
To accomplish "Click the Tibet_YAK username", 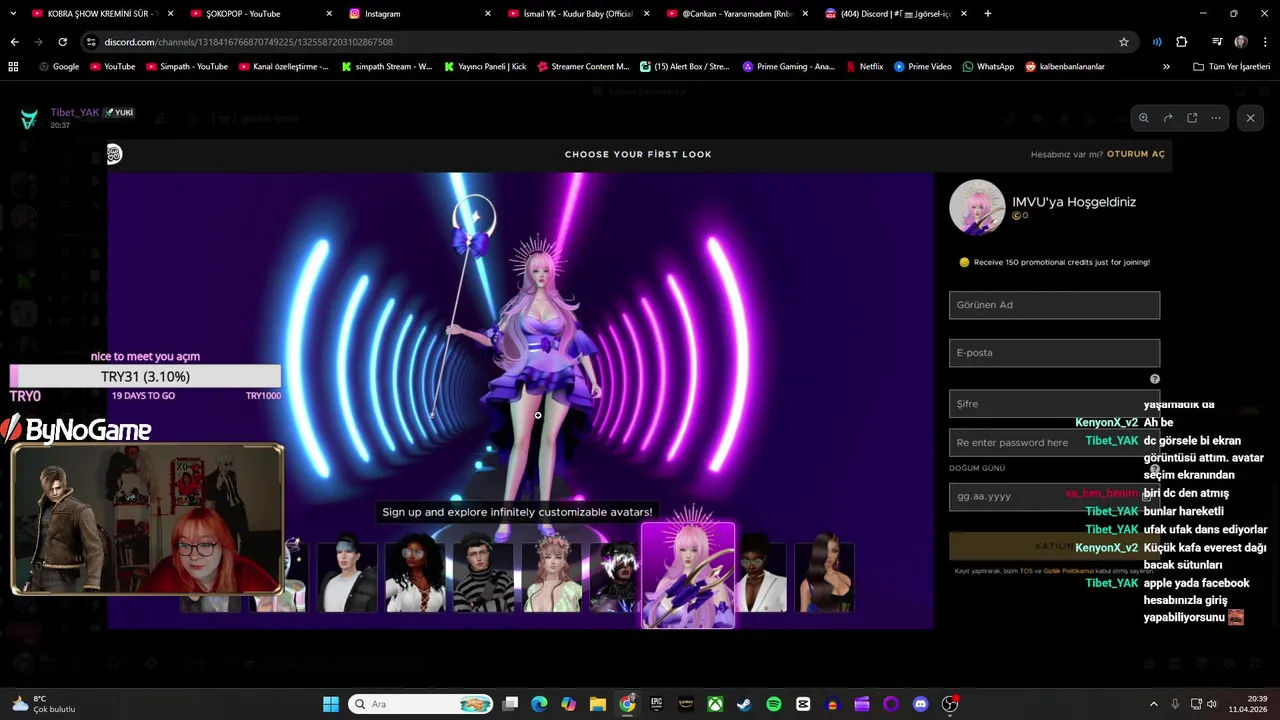I will point(75,113).
